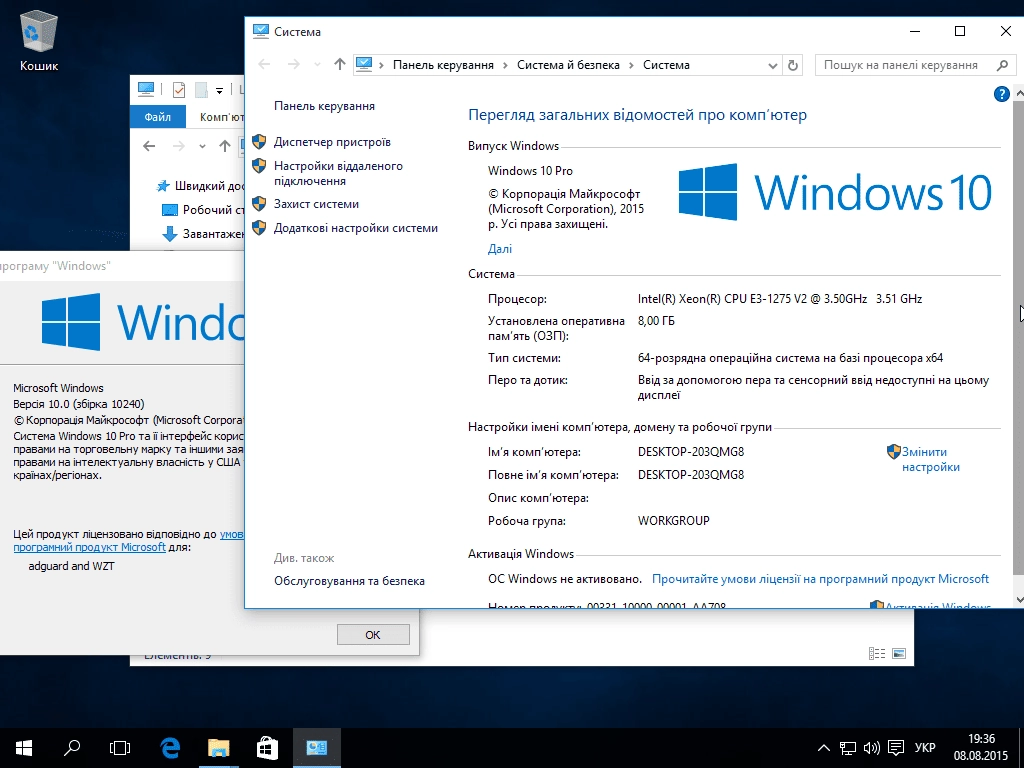Click computer name DESKTOP-203QMG8 value
Viewport: 1024px width, 768px height.
pos(690,452)
